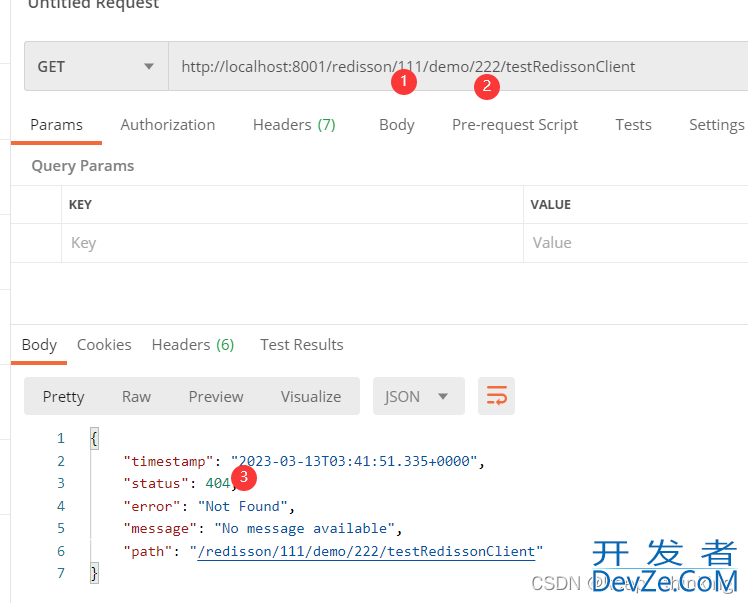Click the "path" key in response
748x603 pixels.
(147, 551)
